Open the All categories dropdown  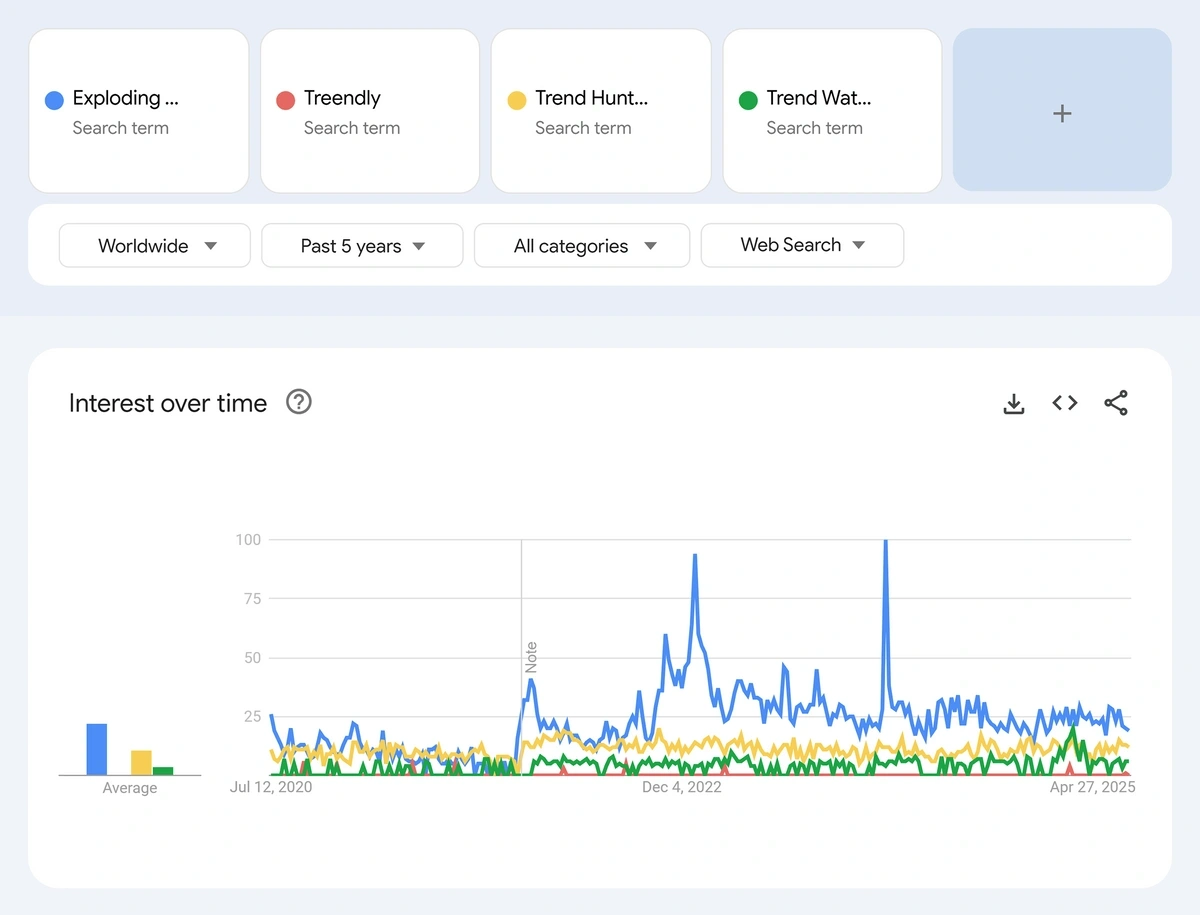pyautogui.click(x=582, y=246)
